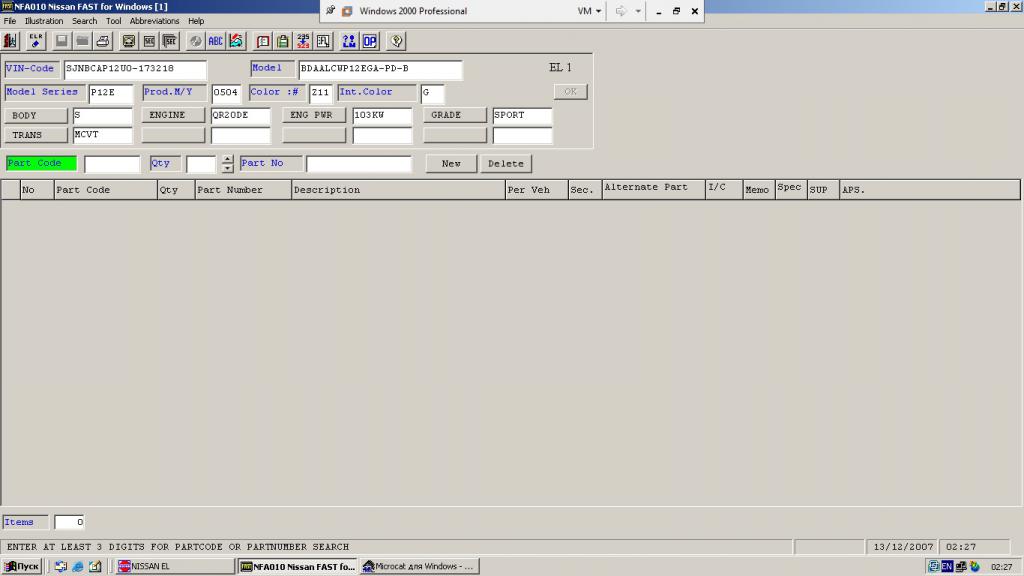
Task: Open the Help menu
Action: (x=196, y=21)
